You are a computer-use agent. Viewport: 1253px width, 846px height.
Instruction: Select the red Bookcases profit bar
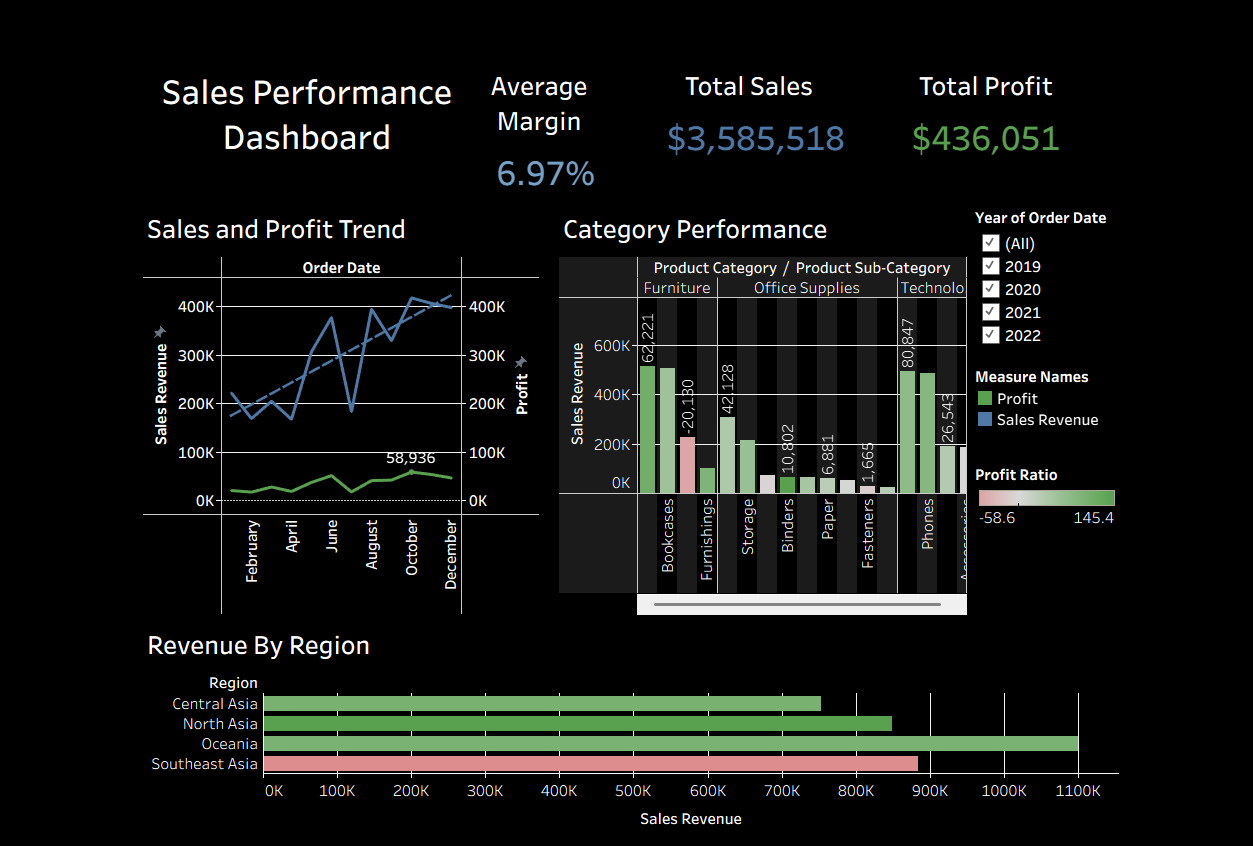pyautogui.click(x=687, y=465)
